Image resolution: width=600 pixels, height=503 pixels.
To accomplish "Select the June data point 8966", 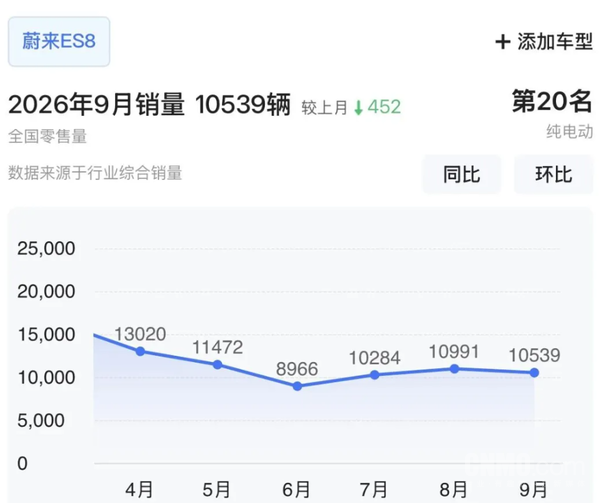I will pos(297,386).
